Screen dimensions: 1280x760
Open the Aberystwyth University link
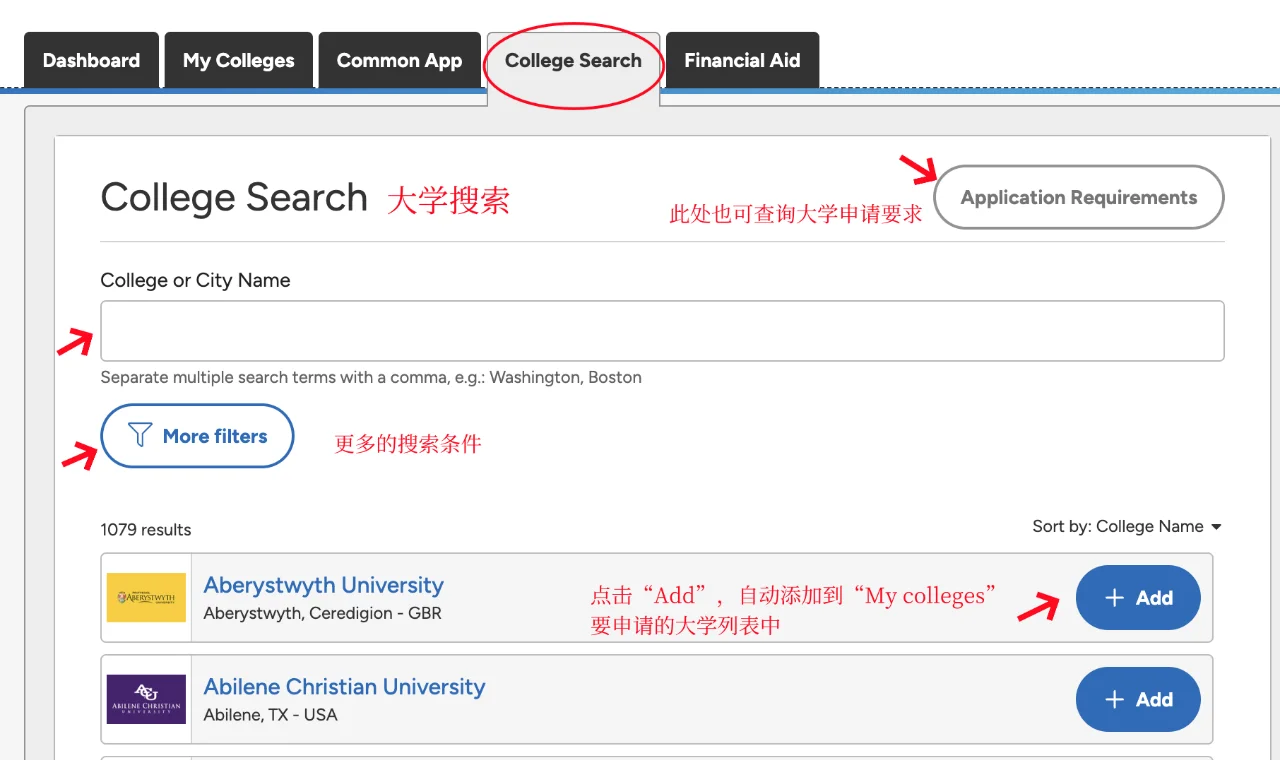coord(323,585)
